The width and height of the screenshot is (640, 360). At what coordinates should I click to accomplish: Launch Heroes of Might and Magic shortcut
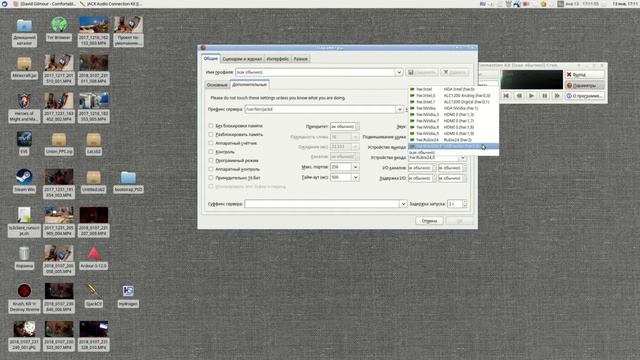(24, 107)
